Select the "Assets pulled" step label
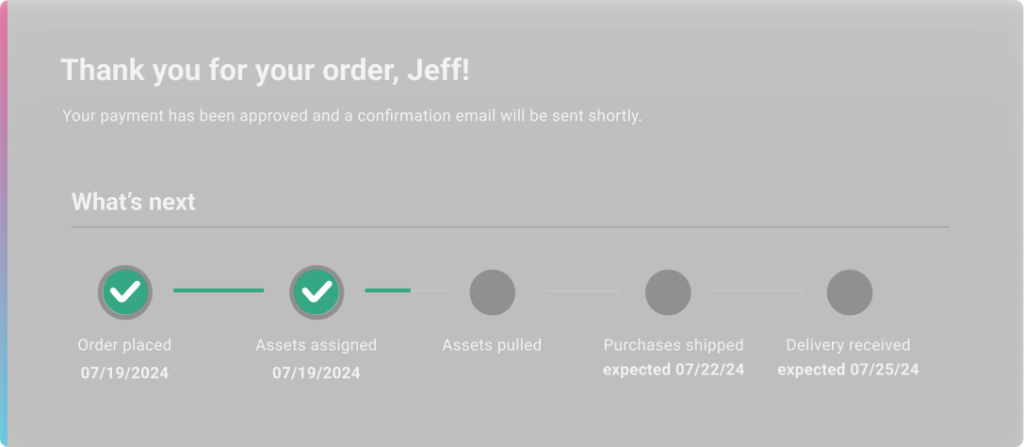This screenshot has height=447, width=1024. click(x=492, y=345)
